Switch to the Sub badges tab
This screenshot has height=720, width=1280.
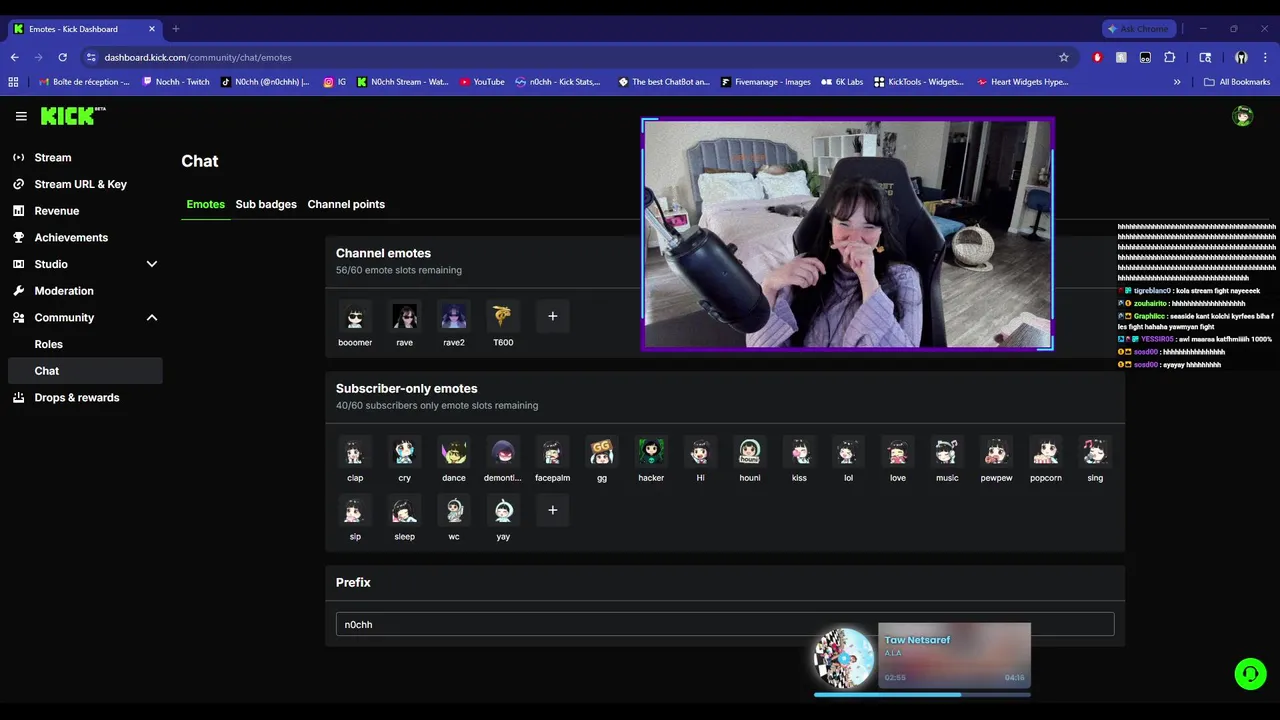(x=266, y=204)
